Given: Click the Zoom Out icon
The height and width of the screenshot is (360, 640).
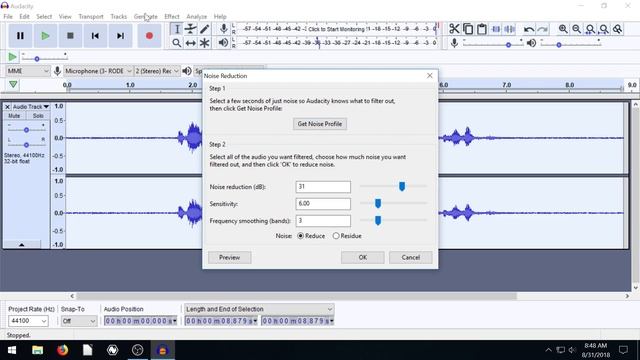Looking at the screenshot, I should (576, 29).
